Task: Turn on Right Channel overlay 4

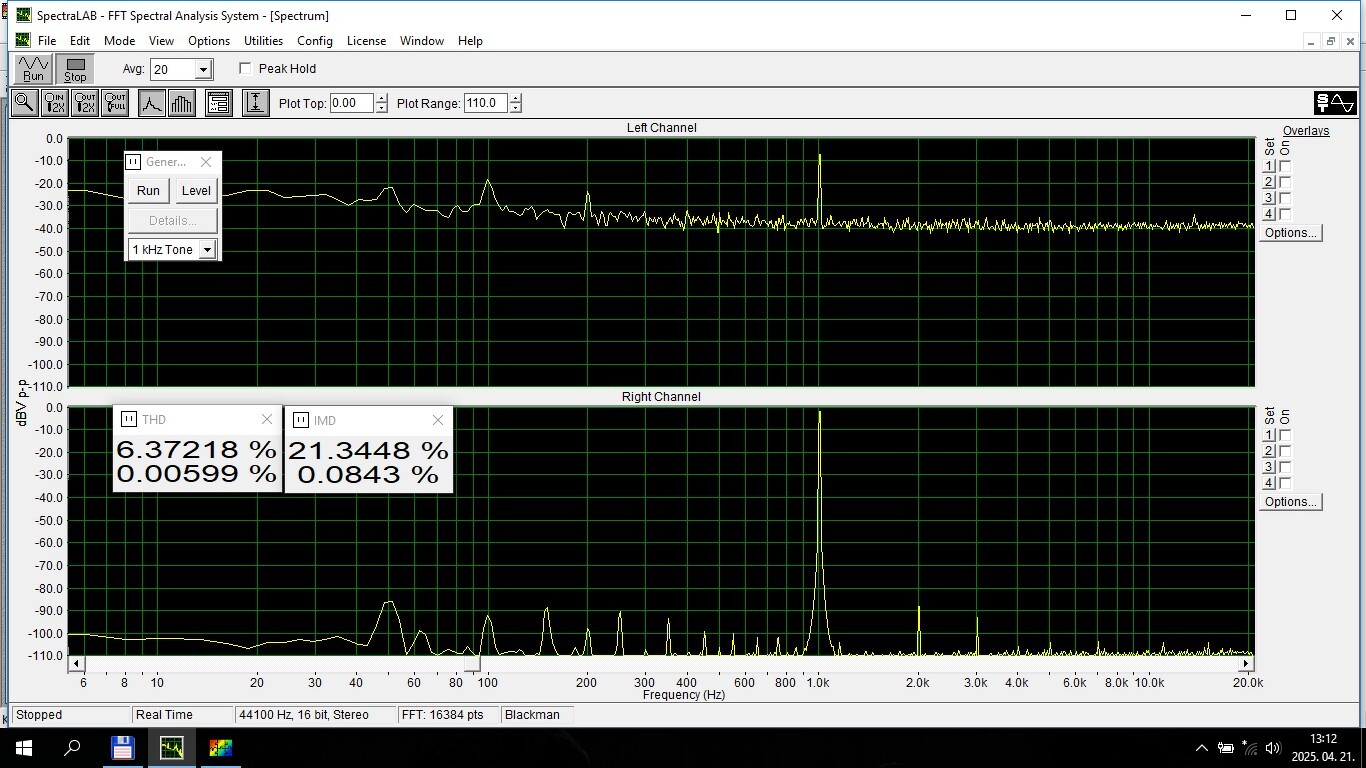Action: (x=1285, y=483)
